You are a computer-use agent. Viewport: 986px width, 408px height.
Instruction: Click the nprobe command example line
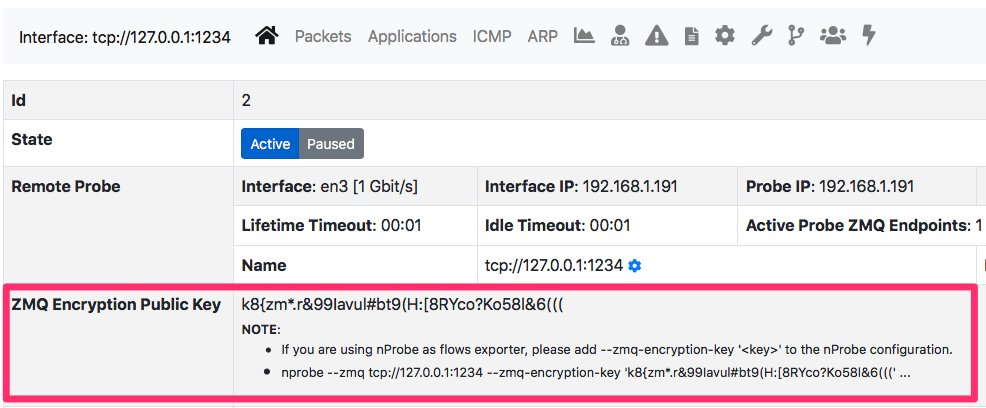pos(596,373)
